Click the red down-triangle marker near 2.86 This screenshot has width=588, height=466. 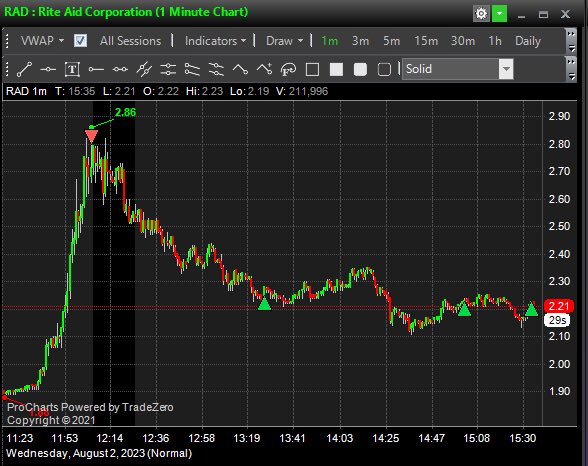coord(91,136)
